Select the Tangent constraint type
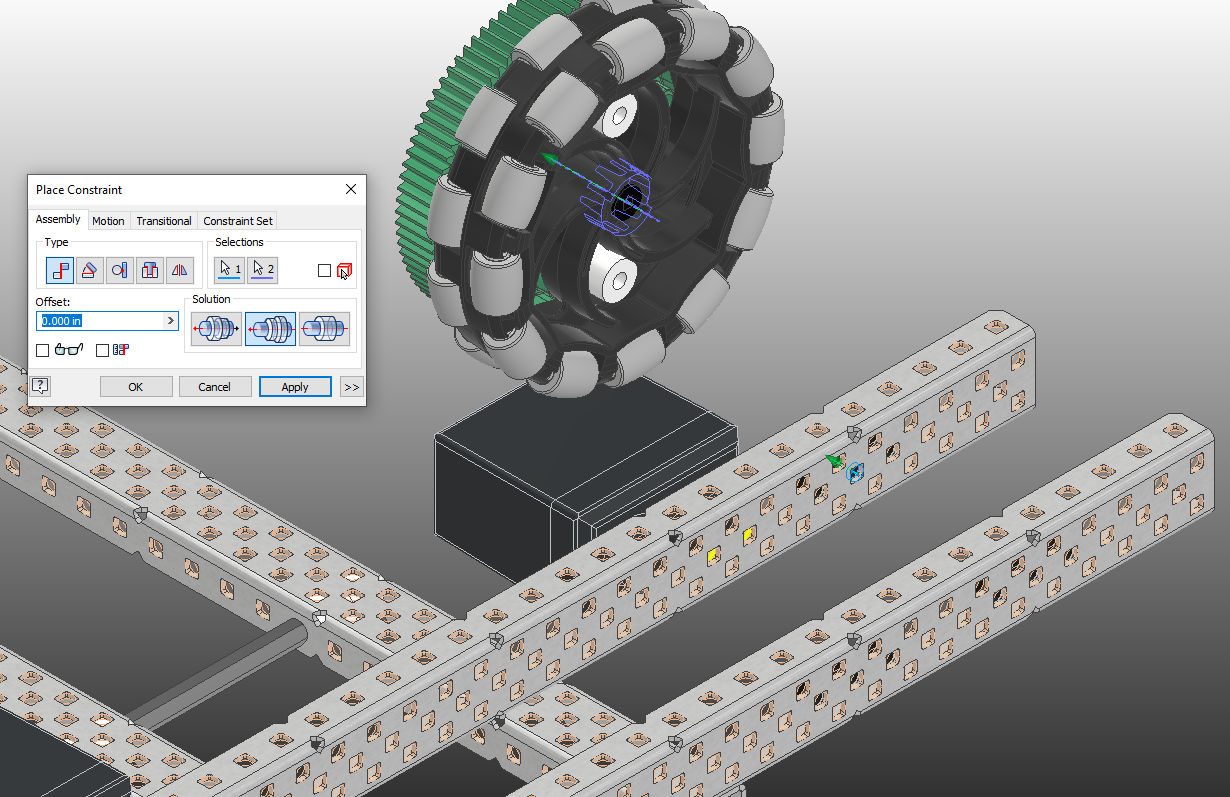This screenshot has height=797, width=1230. (x=120, y=270)
